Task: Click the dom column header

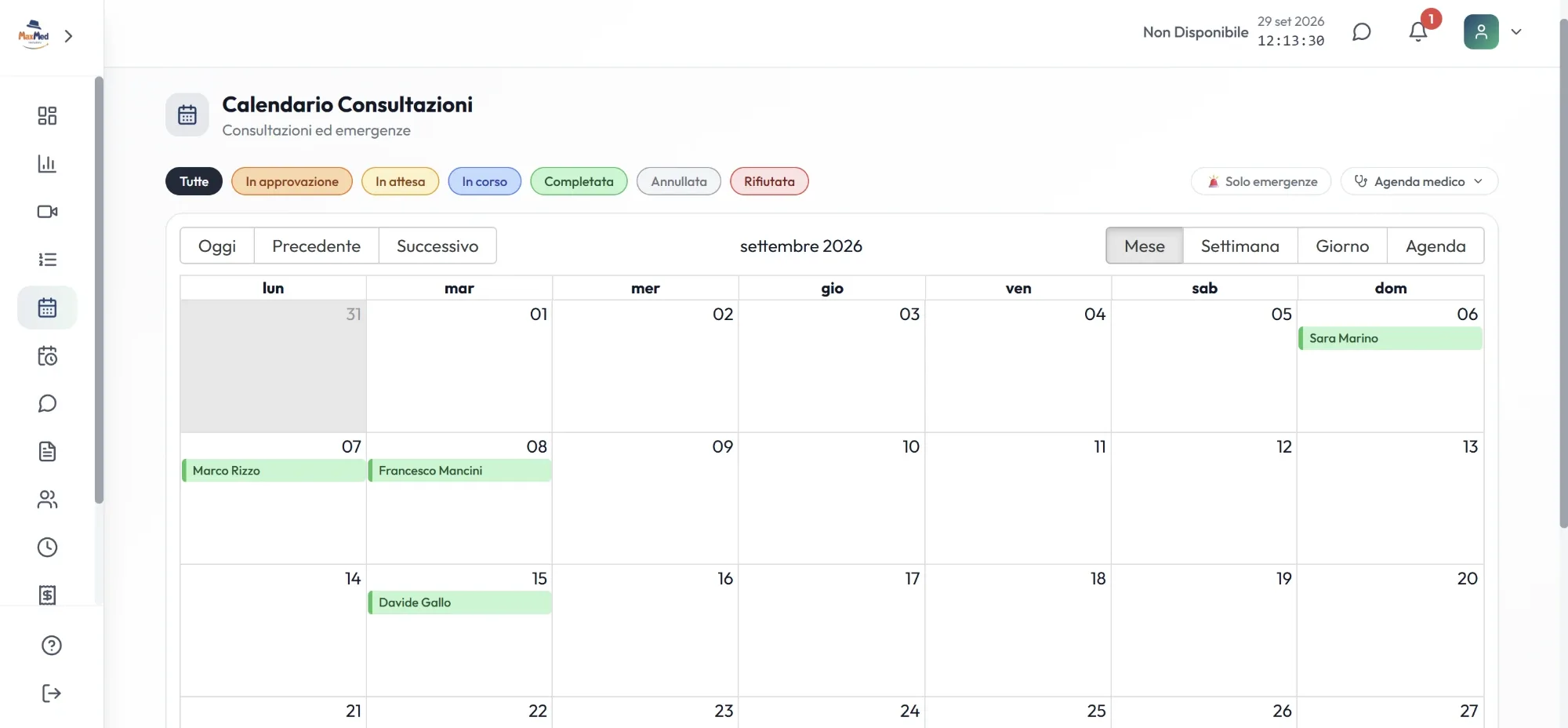Action: pyautogui.click(x=1391, y=288)
